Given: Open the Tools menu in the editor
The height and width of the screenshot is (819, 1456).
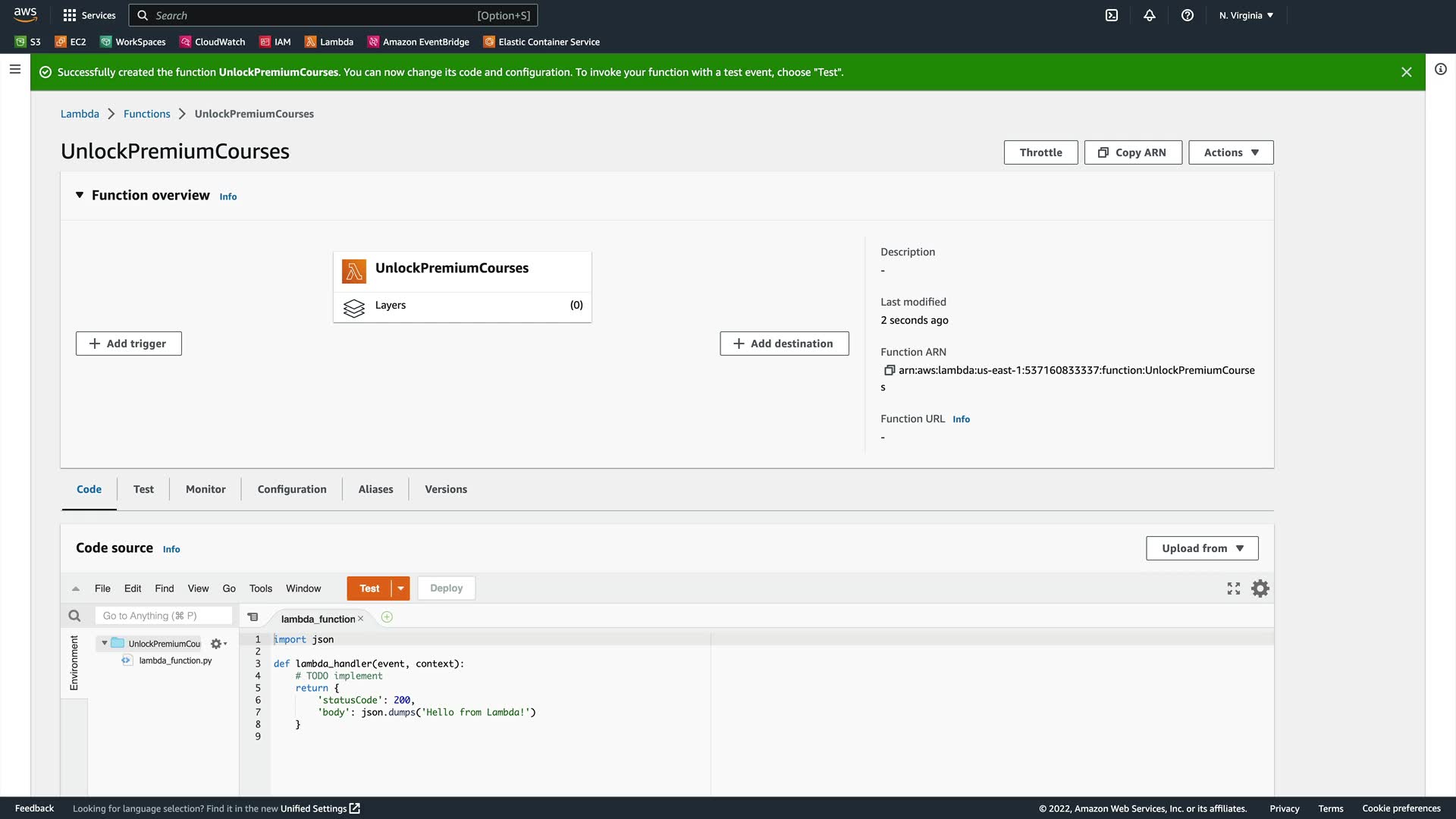Looking at the screenshot, I should click(260, 588).
